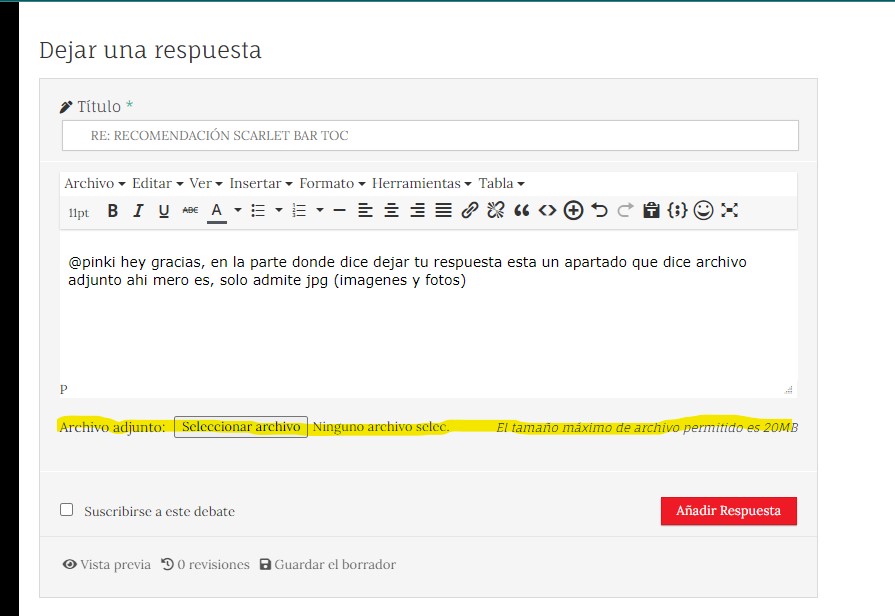The image size is (895, 616).
Task: Apply strikethrough (ABC) formatting
Action: pos(190,211)
